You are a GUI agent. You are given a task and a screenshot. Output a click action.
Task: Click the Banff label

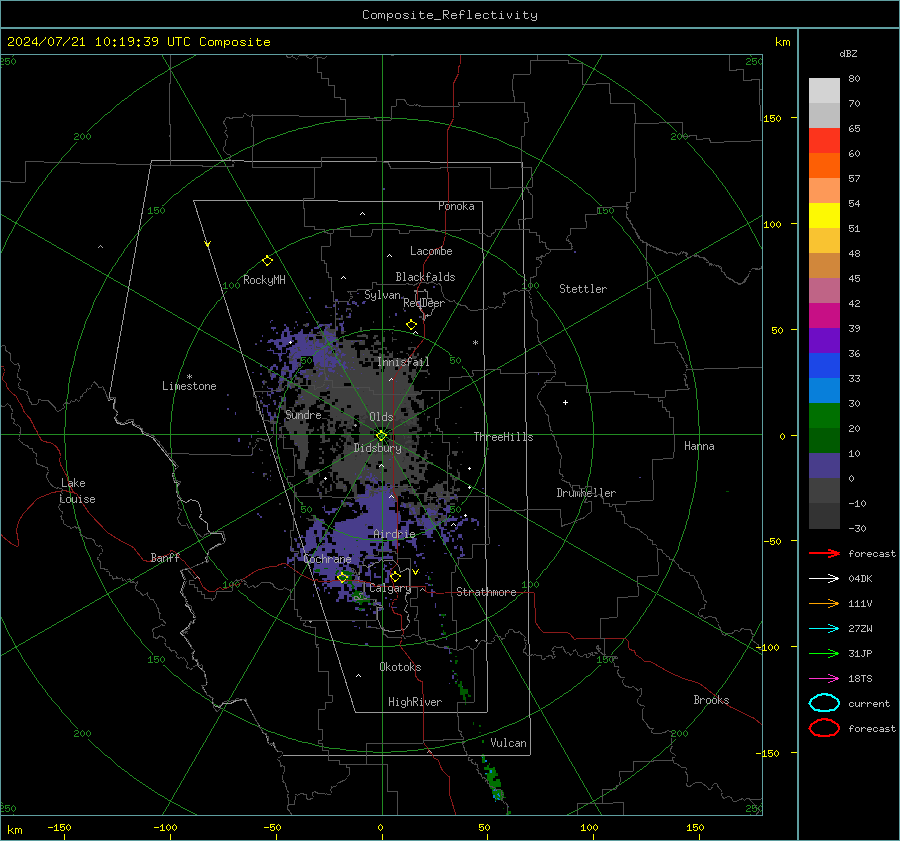pos(165,557)
